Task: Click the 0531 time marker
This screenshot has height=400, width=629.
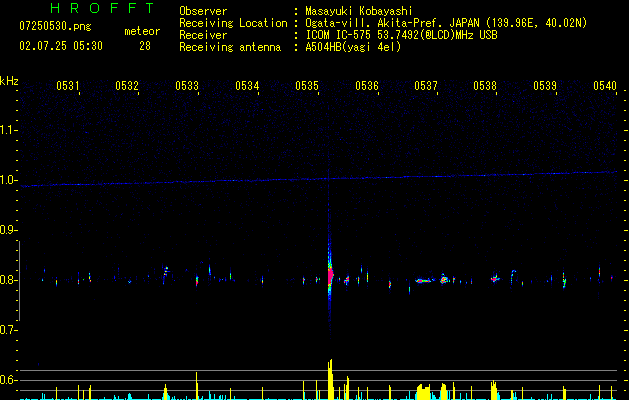Action: pyautogui.click(x=67, y=85)
